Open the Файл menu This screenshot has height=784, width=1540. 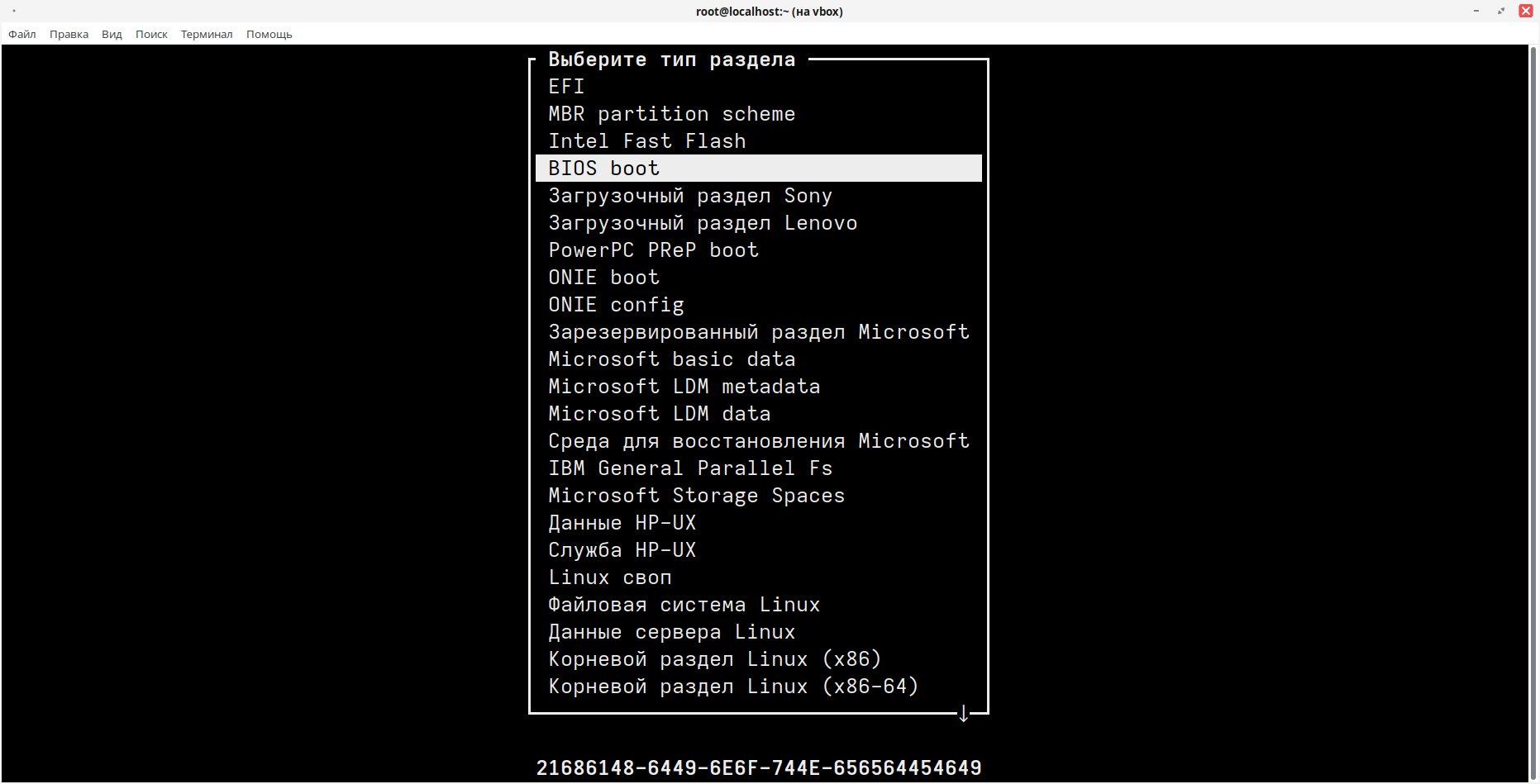pyautogui.click(x=22, y=34)
